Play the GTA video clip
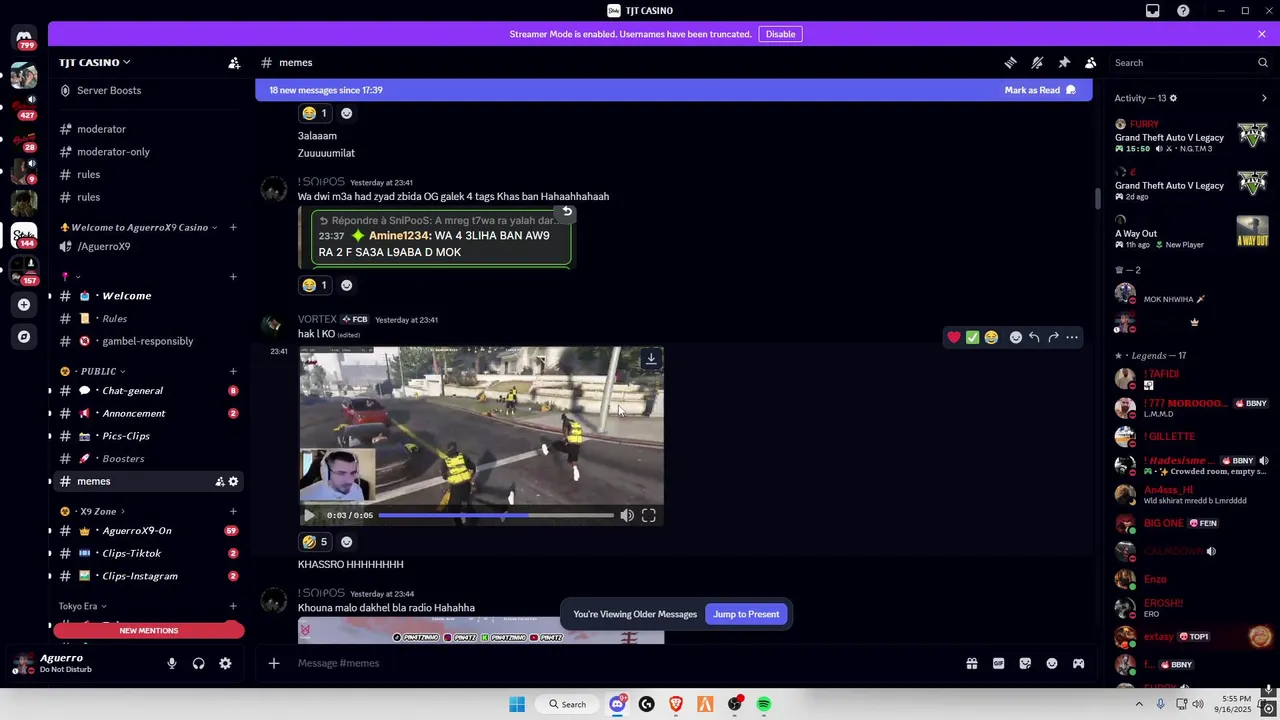 pyautogui.click(x=309, y=516)
